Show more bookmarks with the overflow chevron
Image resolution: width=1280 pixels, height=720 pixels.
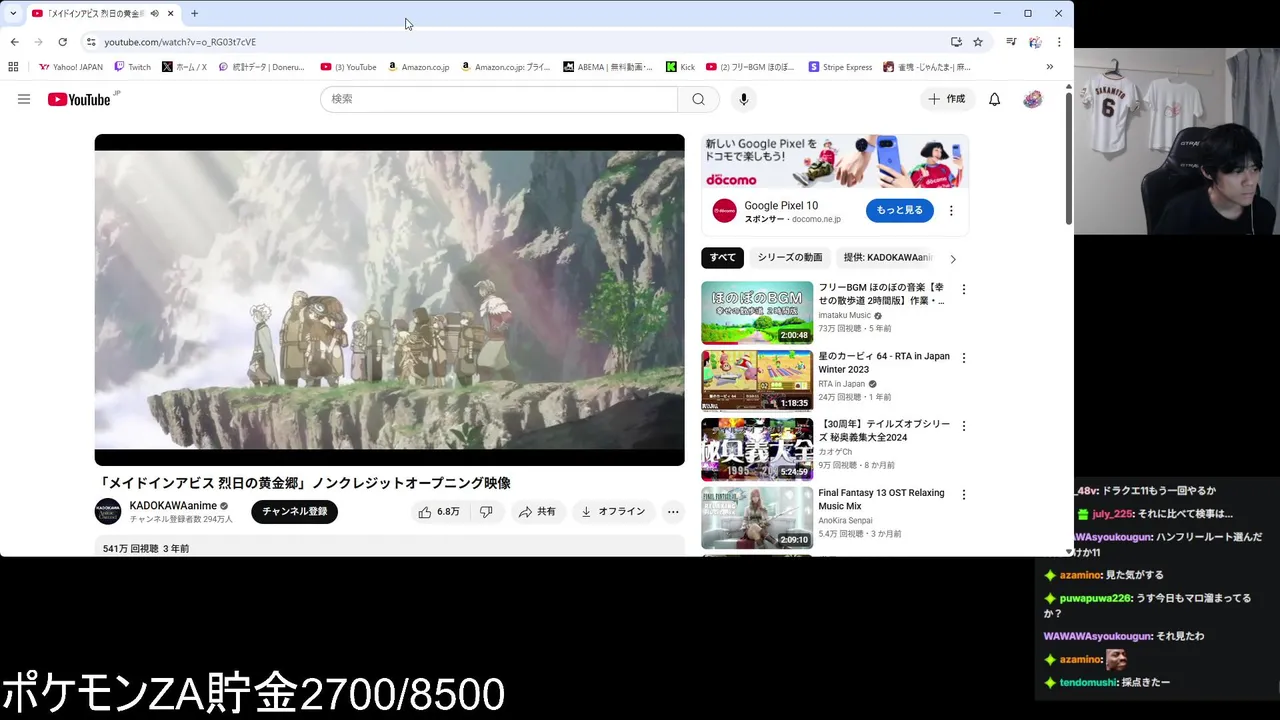coord(1049,67)
